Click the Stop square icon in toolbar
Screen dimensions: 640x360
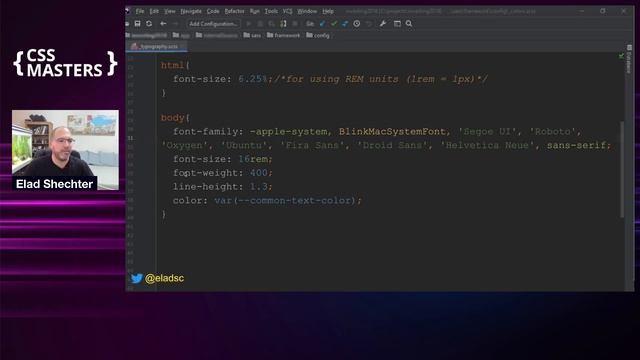295,24
